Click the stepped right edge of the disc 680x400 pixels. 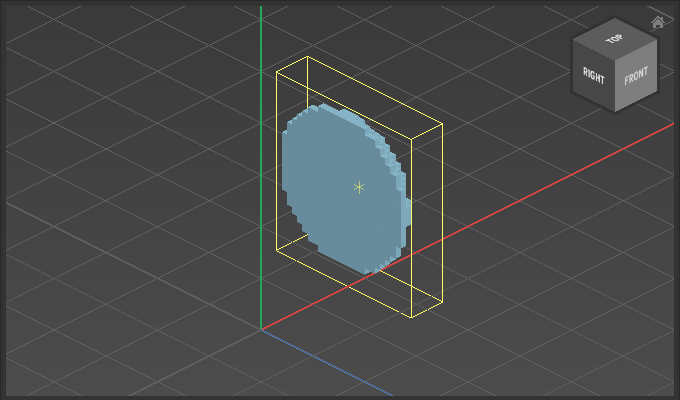coord(404,190)
